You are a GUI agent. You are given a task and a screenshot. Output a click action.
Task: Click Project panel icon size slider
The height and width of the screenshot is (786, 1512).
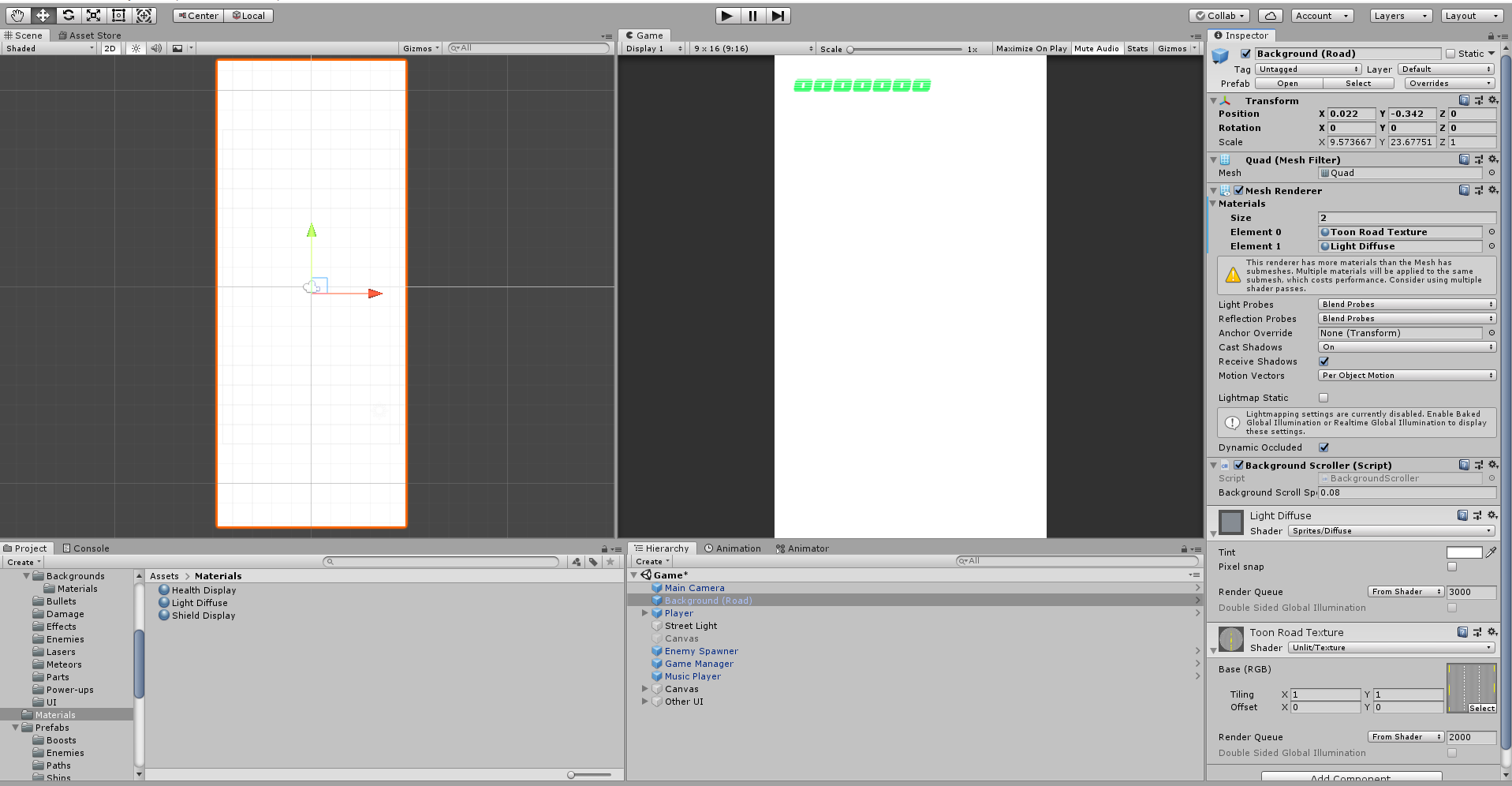coord(590,775)
